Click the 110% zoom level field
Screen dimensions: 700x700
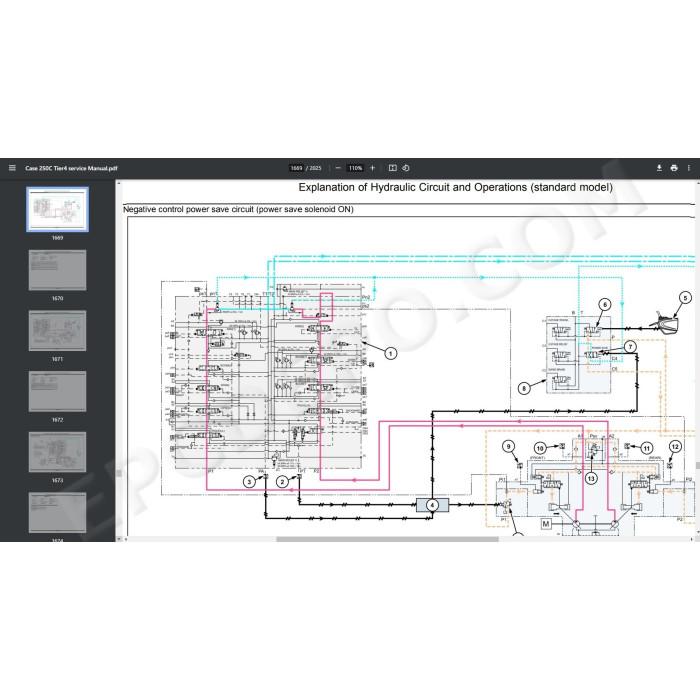point(355,168)
